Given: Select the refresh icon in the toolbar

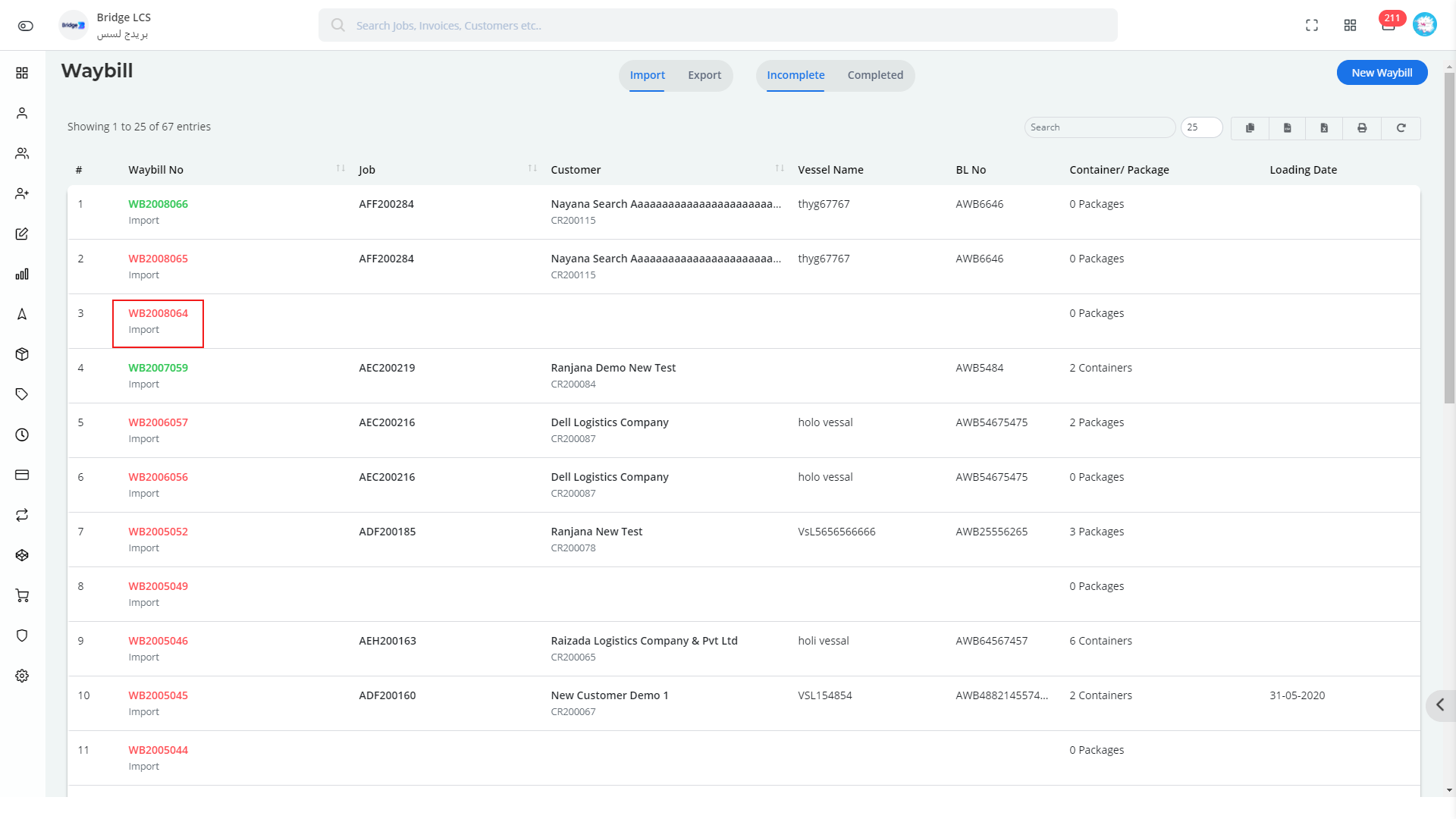Looking at the screenshot, I should [1401, 127].
